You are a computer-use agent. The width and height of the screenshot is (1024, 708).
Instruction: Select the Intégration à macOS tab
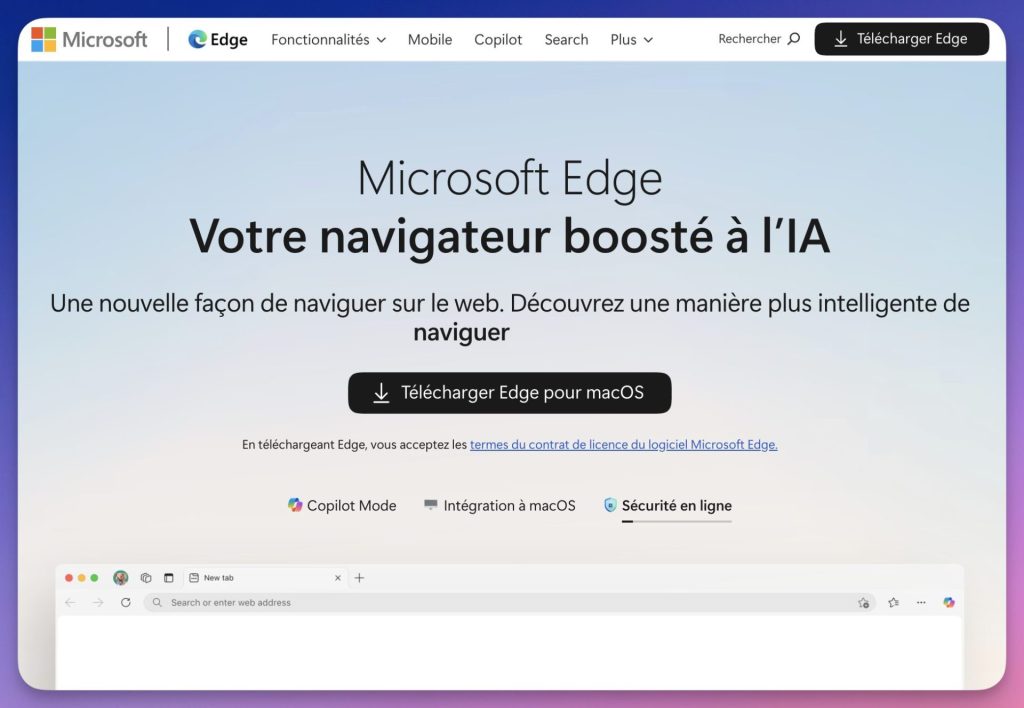coord(500,506)
